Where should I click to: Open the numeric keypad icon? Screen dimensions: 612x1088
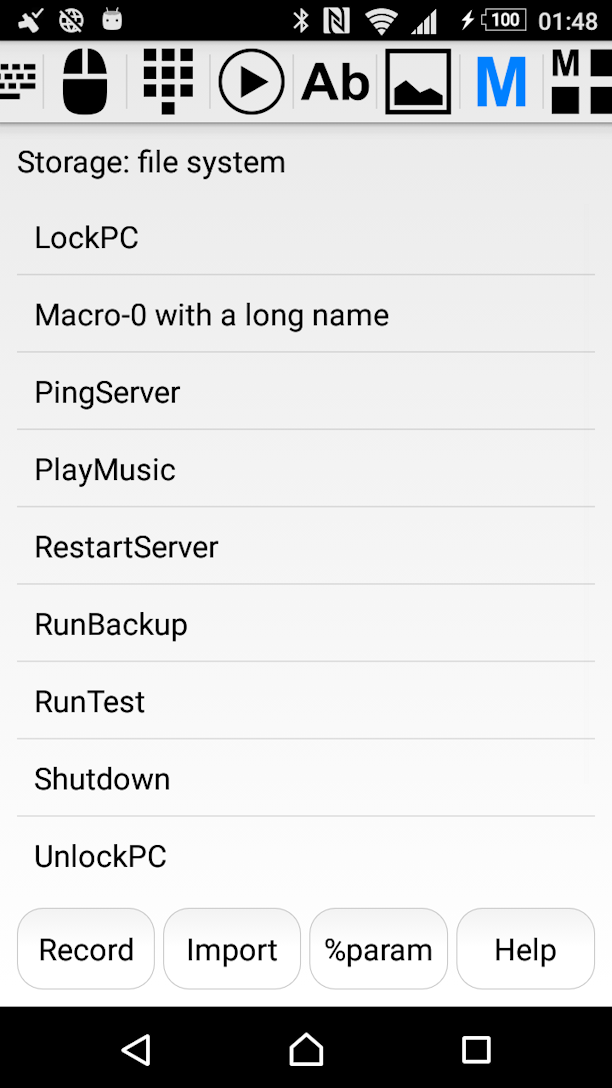pos(168,82)
